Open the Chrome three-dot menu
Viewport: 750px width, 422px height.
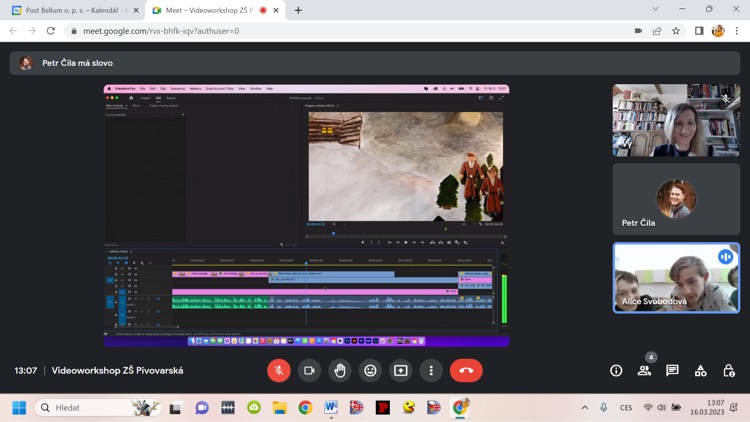pos(737,31)
